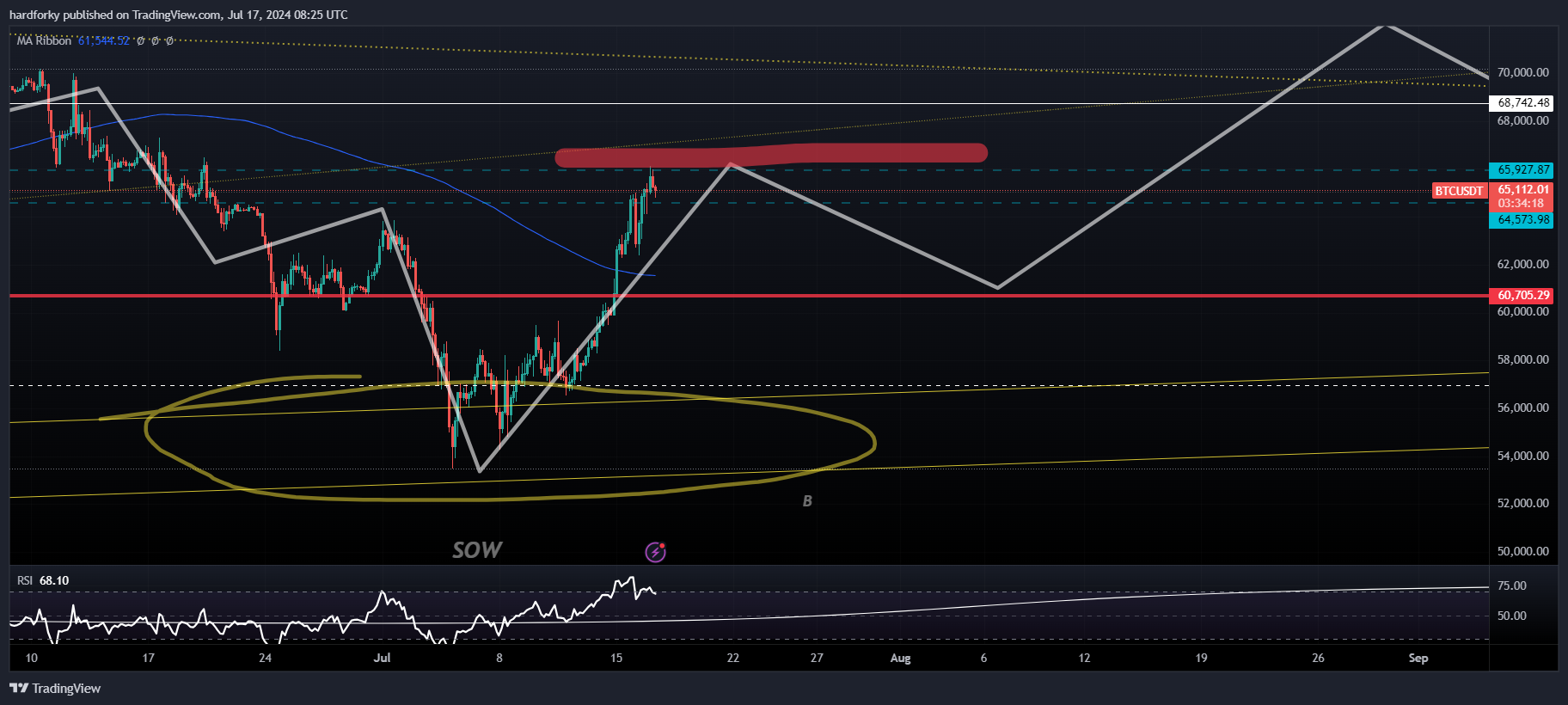The height and width of the screenshot is (705, 1568).
Task: Select the RSI indicator label
Action: (25, 580)
